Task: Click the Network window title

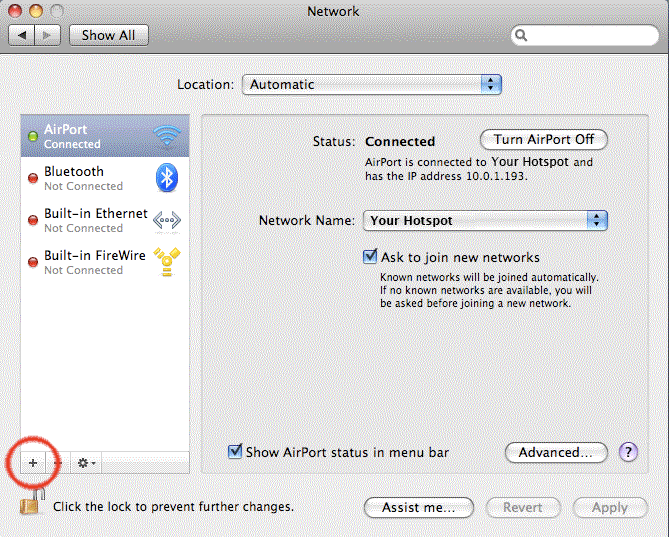Action: [x=333, y=11]
